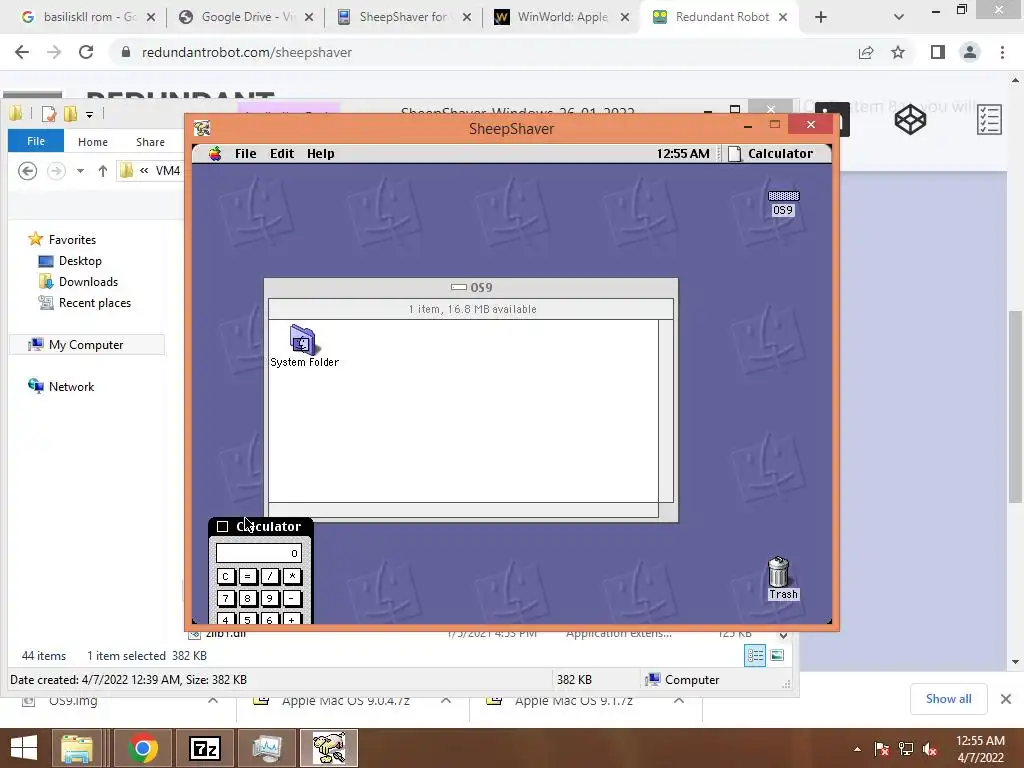Open the File menu in Mac OS
1024x768 pixels.
tap(246, 153)
